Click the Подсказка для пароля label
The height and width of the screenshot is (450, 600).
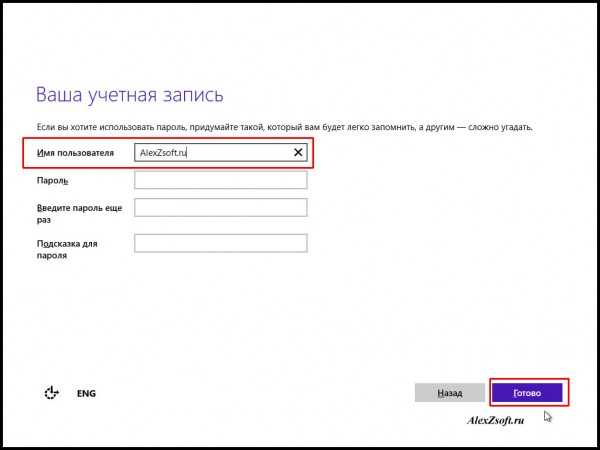[66, 248]
